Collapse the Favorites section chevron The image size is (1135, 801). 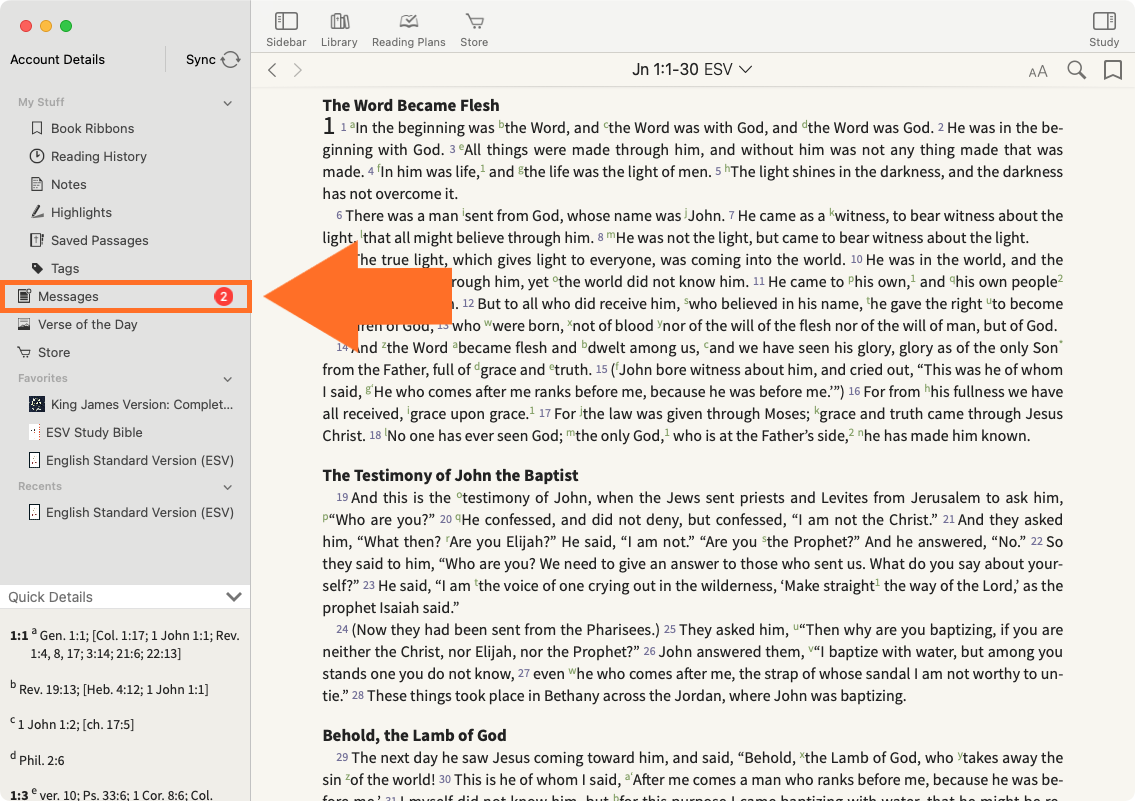pos(227,379)
